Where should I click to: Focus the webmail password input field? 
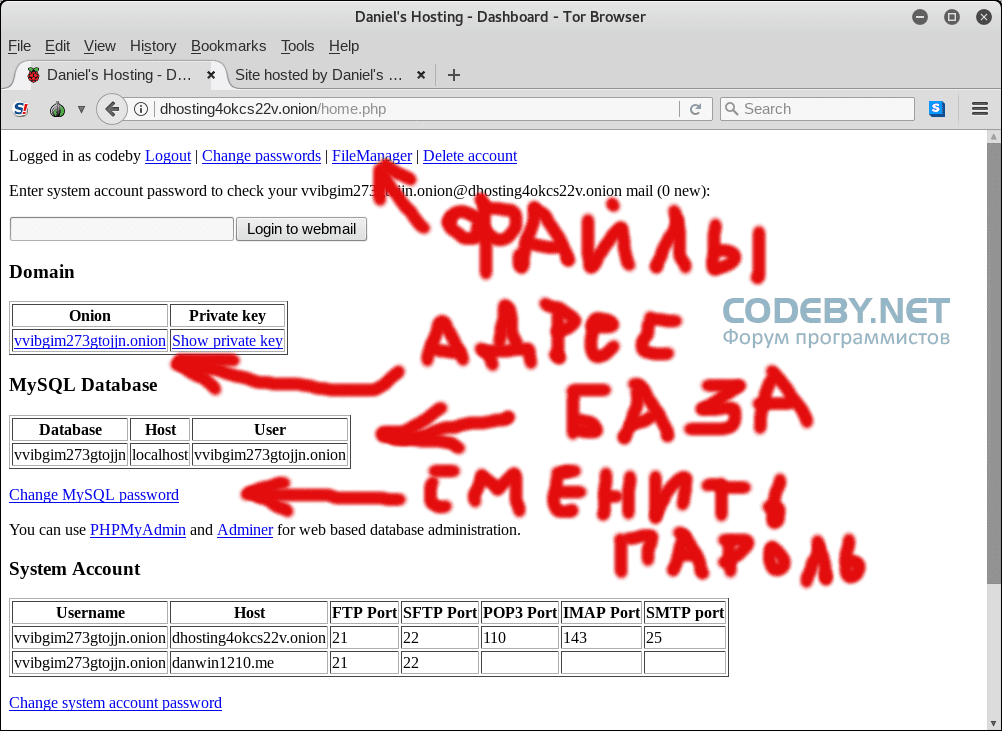121,229
